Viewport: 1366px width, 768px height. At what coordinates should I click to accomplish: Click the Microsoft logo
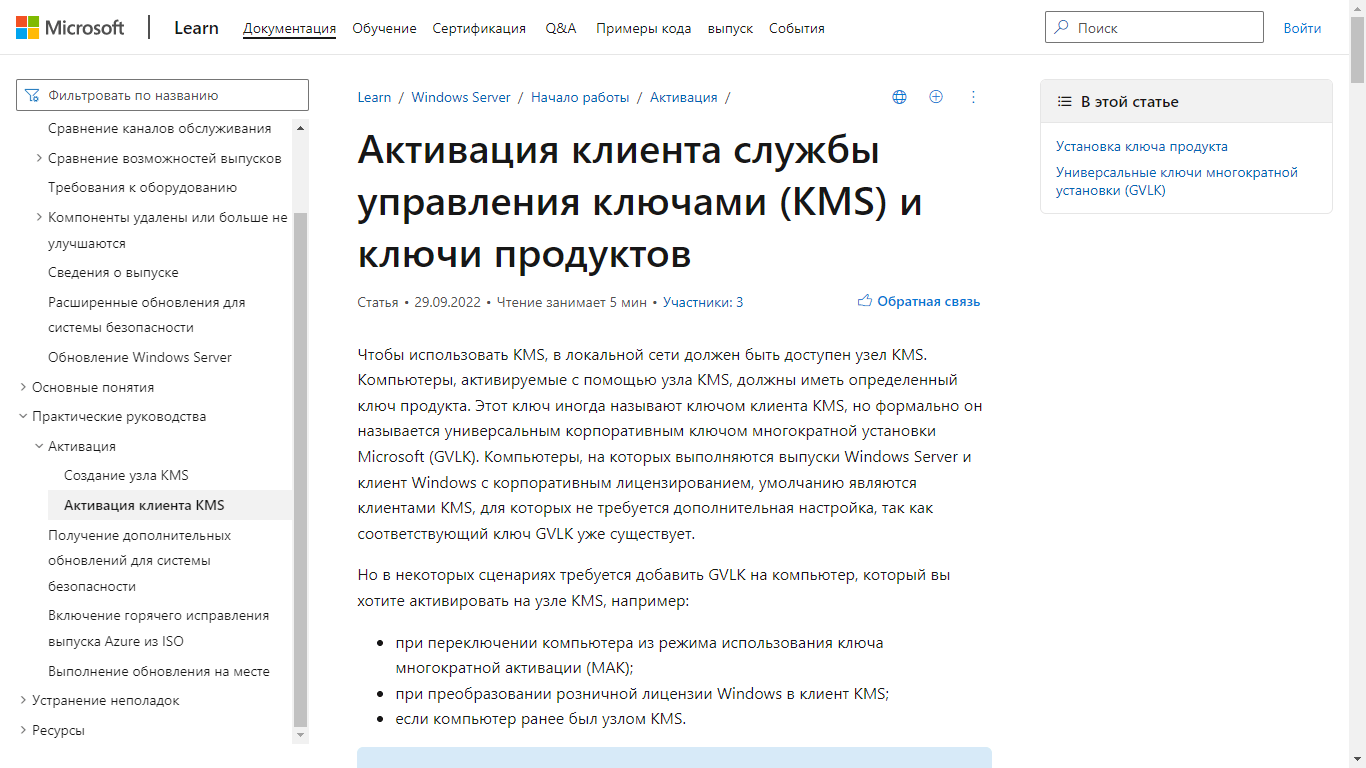click(70, 27)
